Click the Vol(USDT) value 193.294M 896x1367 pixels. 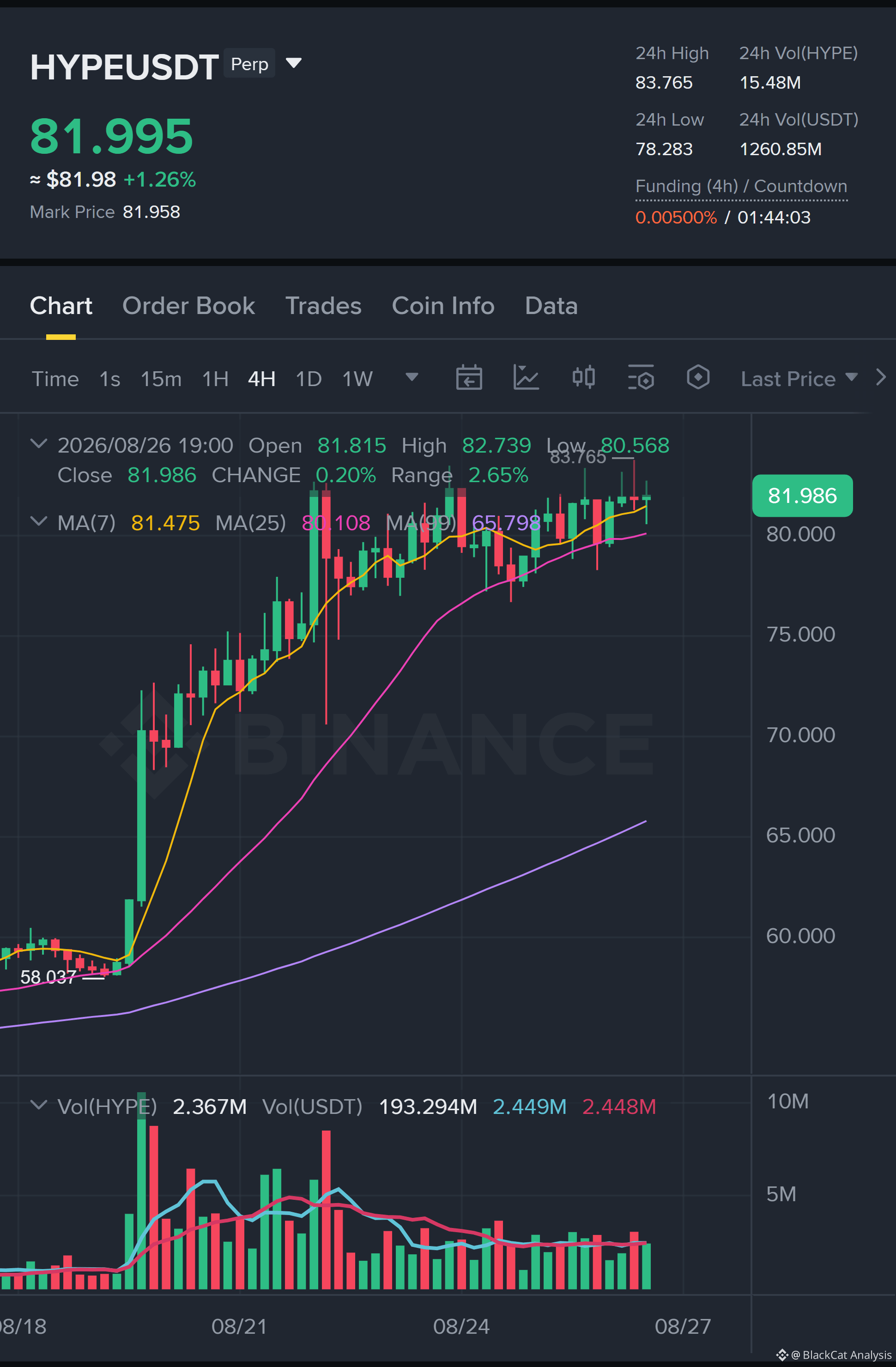(x=428, y=1106)
